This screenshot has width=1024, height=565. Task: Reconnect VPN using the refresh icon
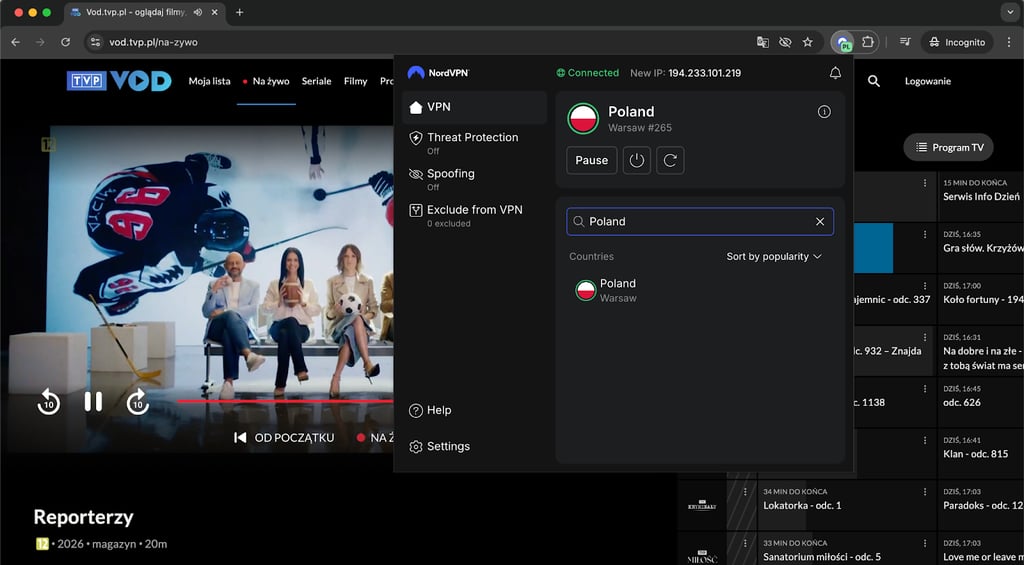point(670,161)
